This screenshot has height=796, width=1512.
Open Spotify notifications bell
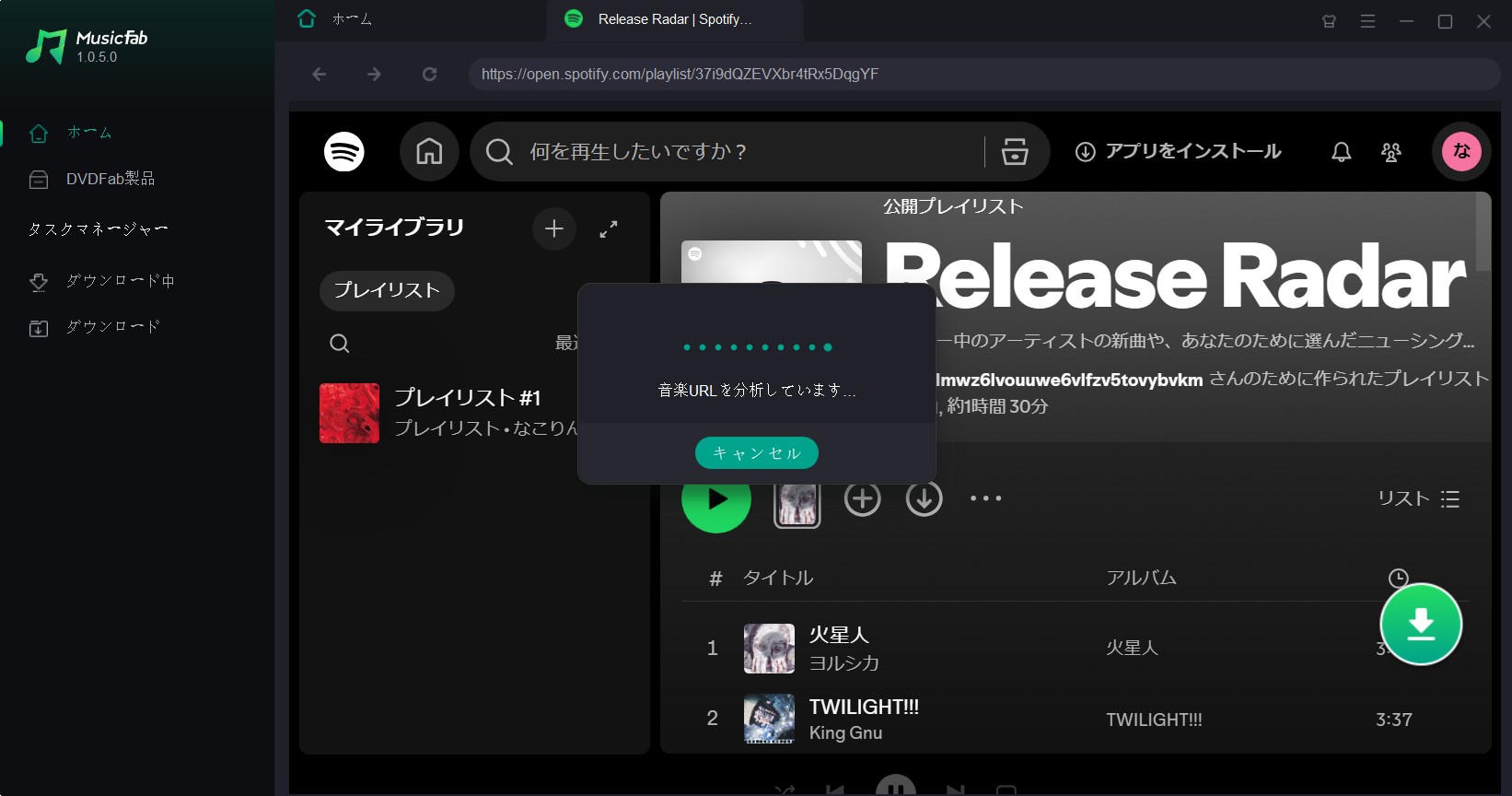[1342, 152]
